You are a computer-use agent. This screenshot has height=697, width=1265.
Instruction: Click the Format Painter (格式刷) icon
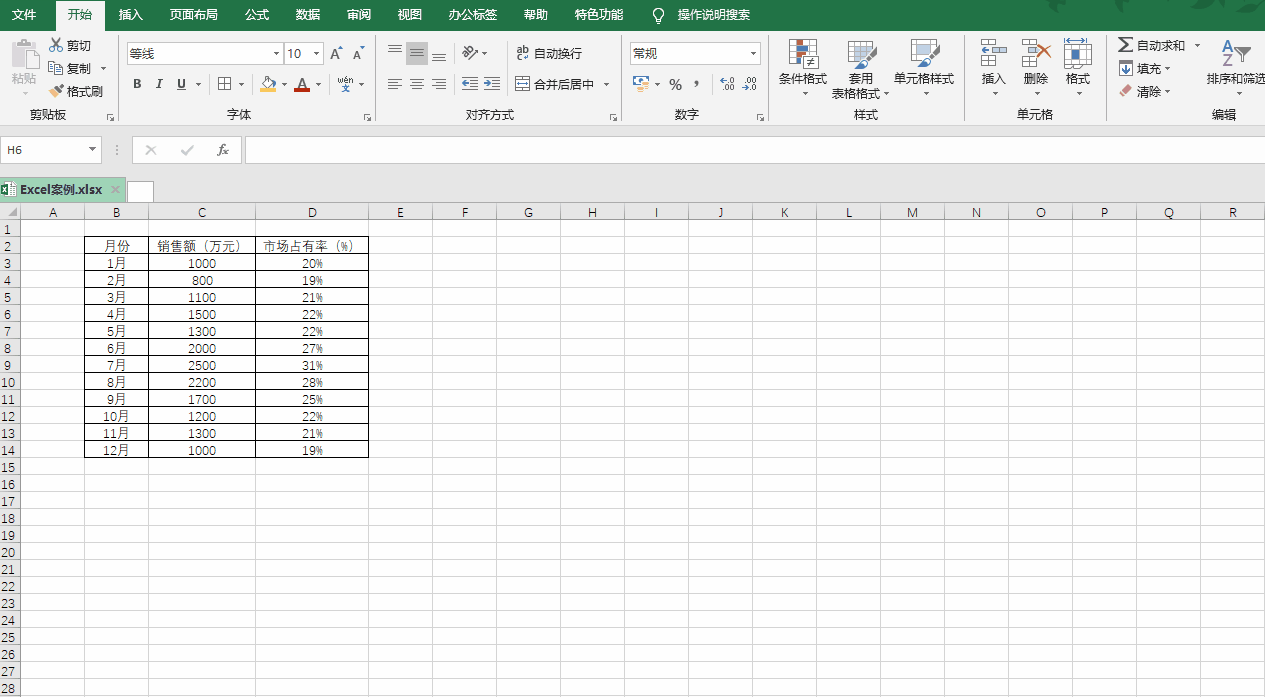pos(57,91)
